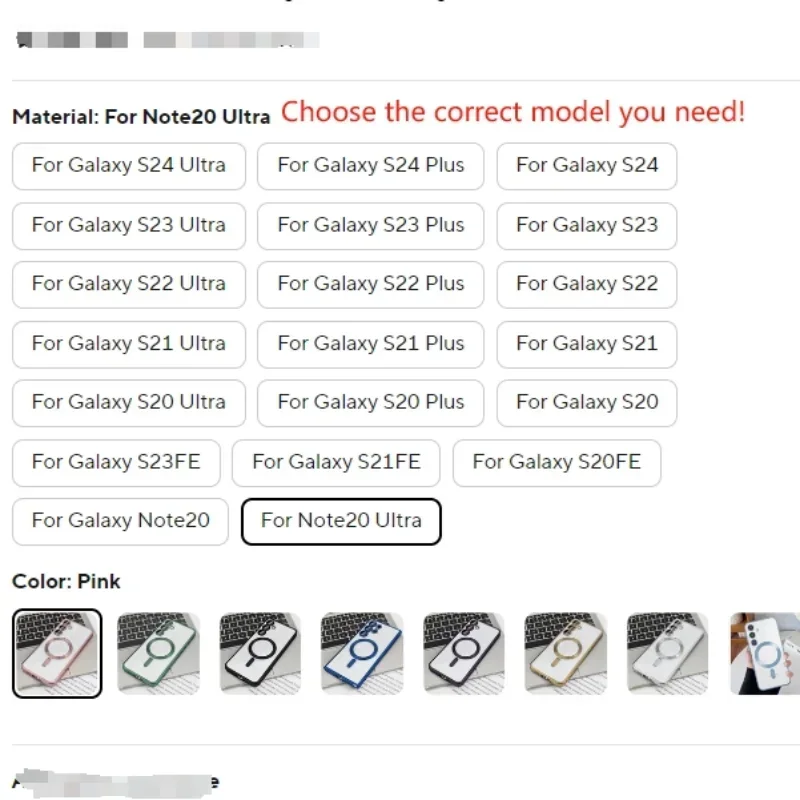The width and height of the screenshot is (800, 800).
Task: Pick the For Galaxy Note20 model
Action: (x=121, y=521)
